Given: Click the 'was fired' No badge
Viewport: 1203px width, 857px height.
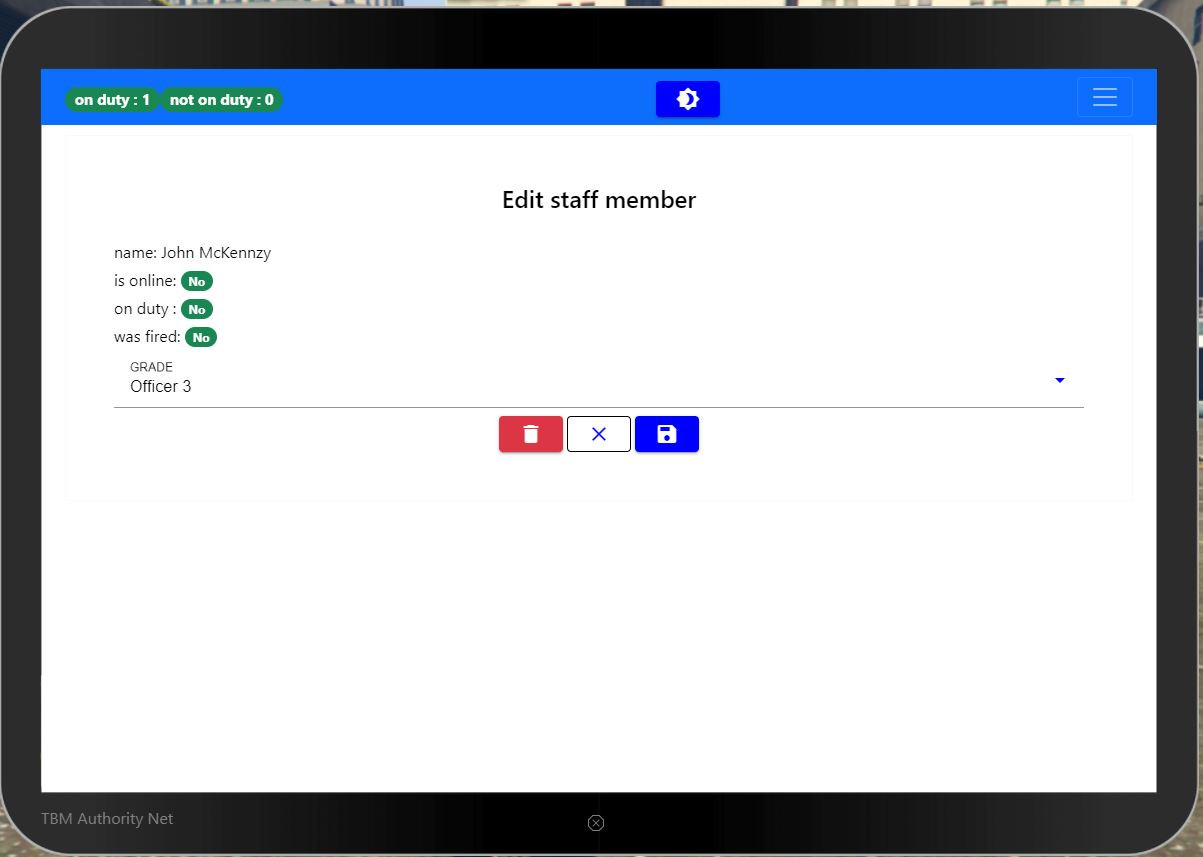Looking at the screenshot, I should point(201,337).
